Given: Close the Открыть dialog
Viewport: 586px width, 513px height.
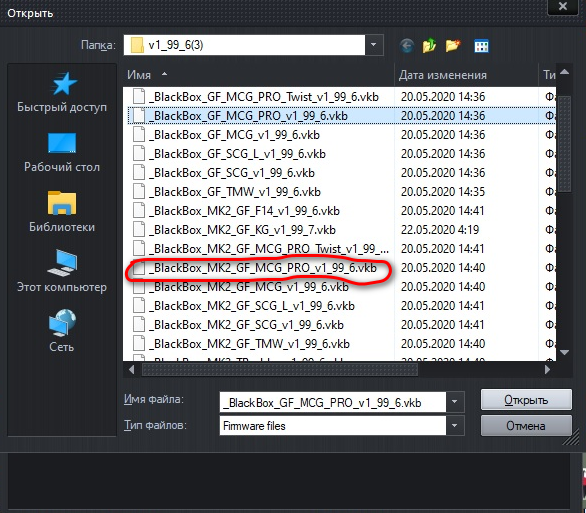Looking at the screenshot, I should 563,6.
